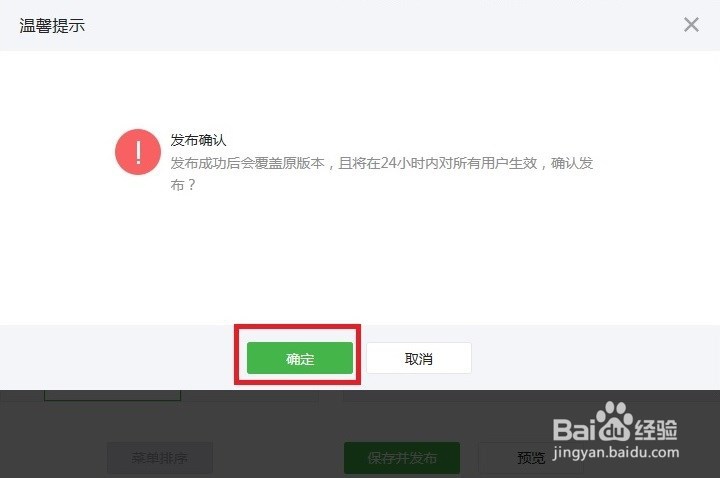
Task: Click the Bai lettering of the Baidu logo
Action: point(575,430)
